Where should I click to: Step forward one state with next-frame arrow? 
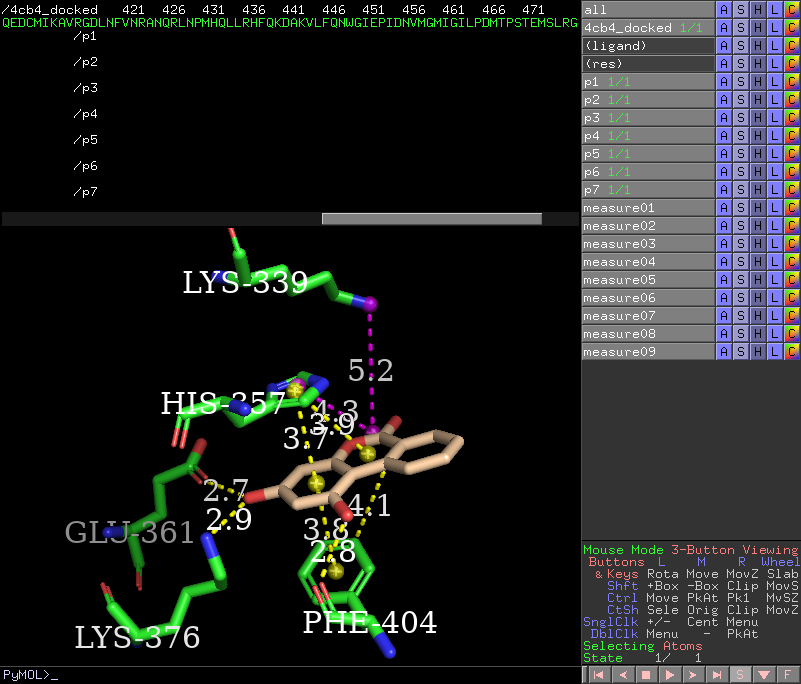tap(692, 675)
